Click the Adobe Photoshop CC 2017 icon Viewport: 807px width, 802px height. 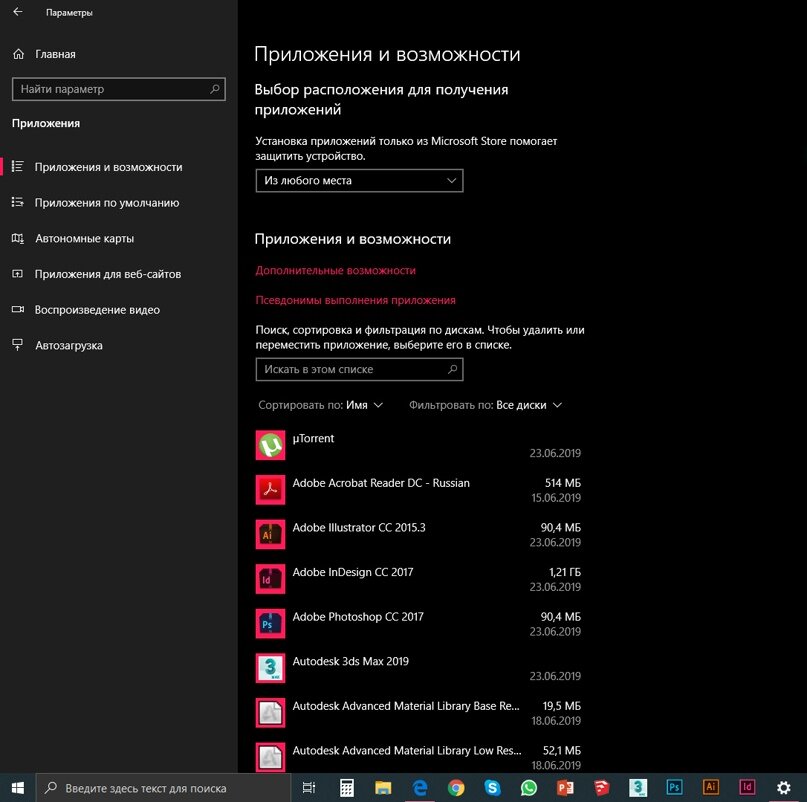(270, 623)
